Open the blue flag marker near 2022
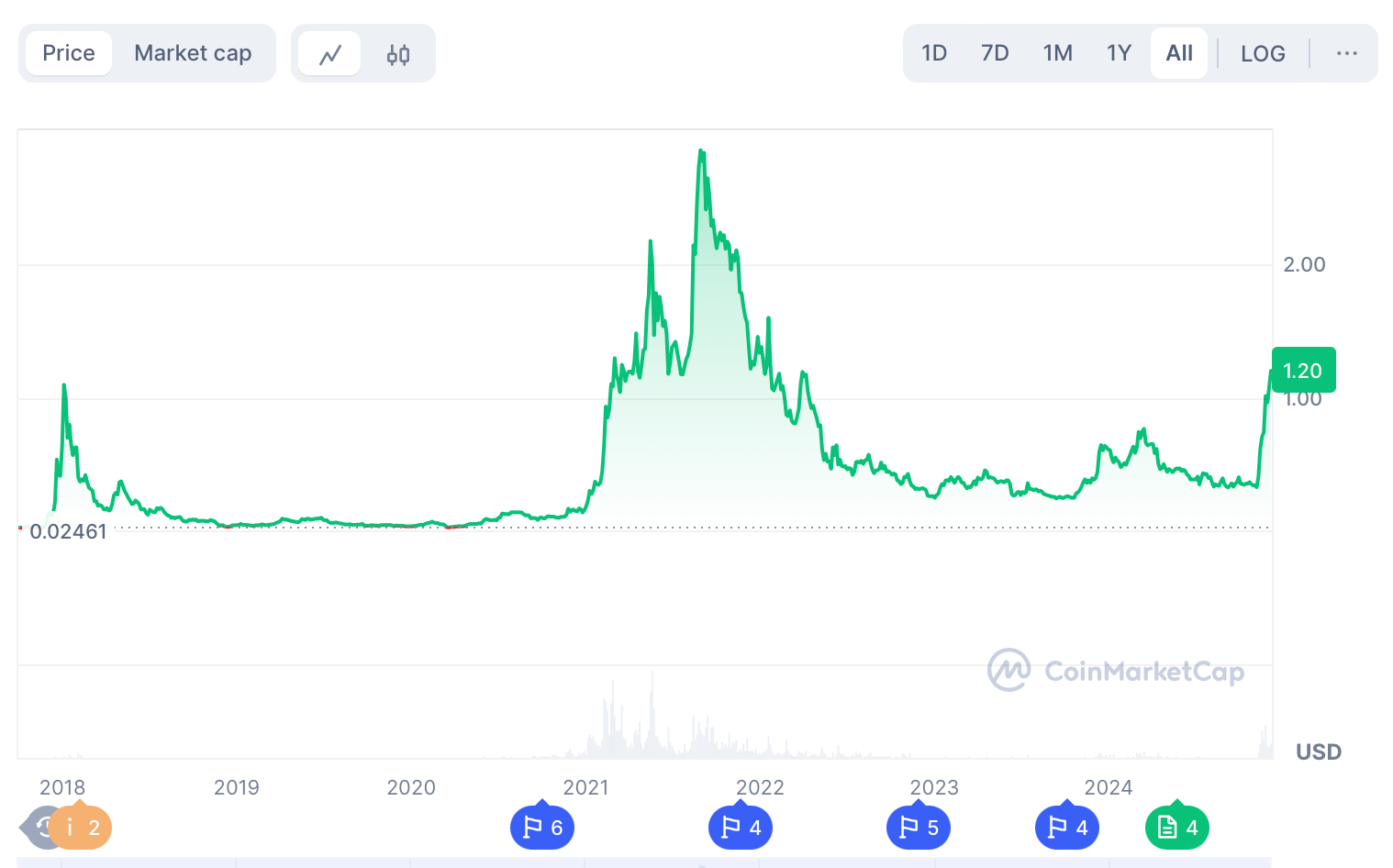Viewport: 1393px width, 868px height. [x=741, y=828]
